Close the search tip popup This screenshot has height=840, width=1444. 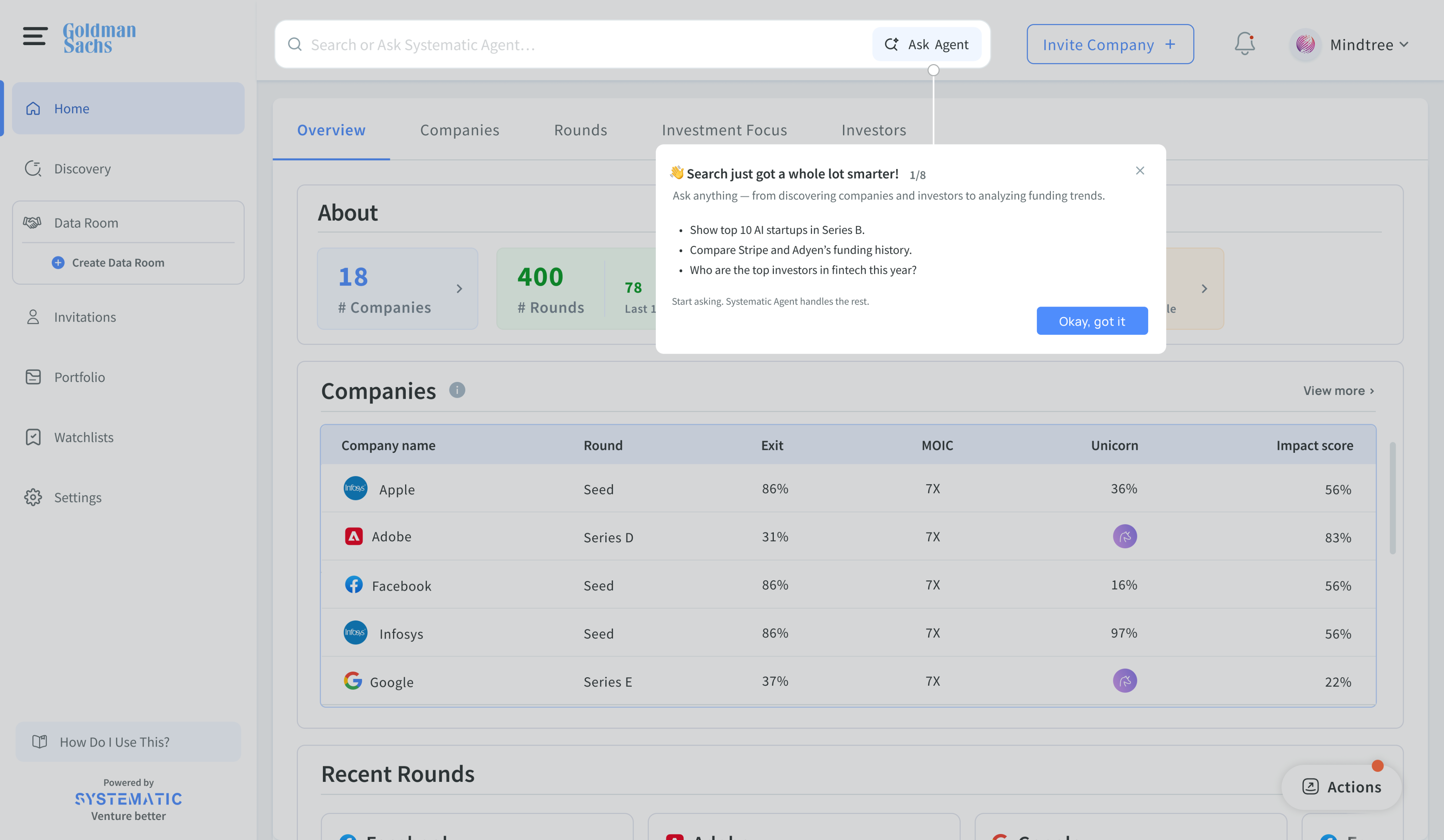[x=1140, y=171]
